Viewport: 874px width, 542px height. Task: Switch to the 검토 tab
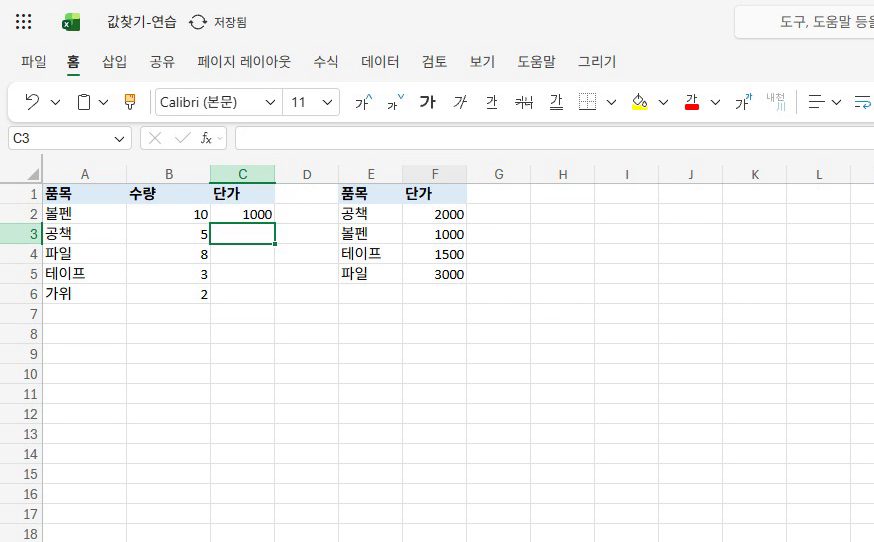click(434, 62)
